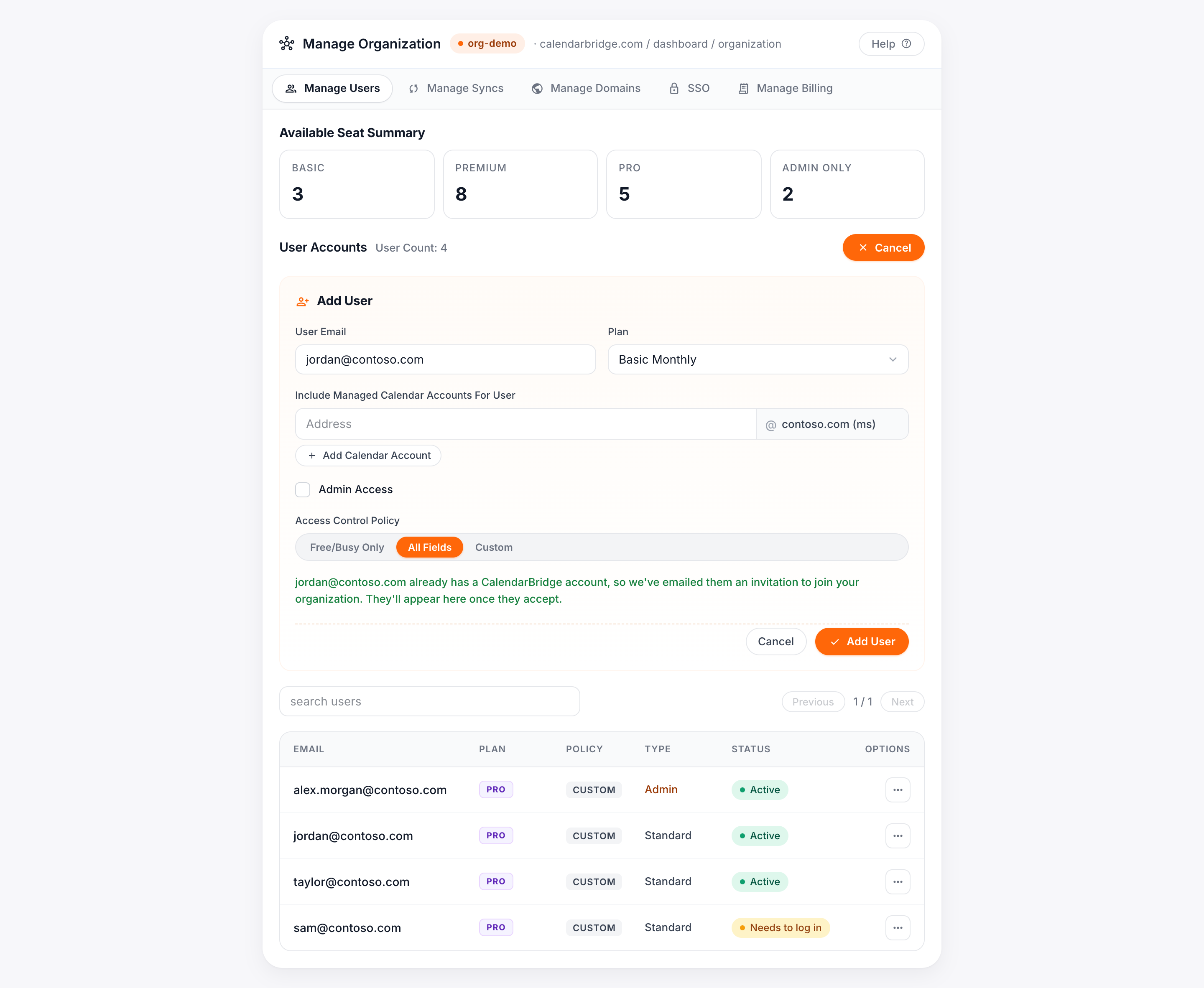The width and height of the screenshot is (1204, 988).
Task: Click the orange Cancel button near User Accounts
Action: coord(883,247)
